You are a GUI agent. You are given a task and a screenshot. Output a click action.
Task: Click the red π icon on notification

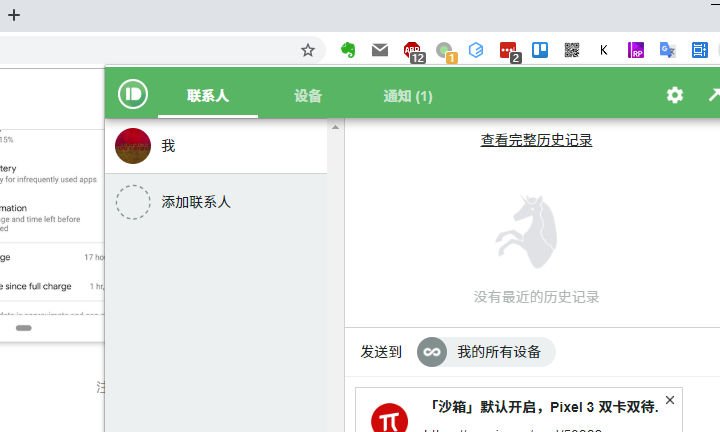(389, 418)
